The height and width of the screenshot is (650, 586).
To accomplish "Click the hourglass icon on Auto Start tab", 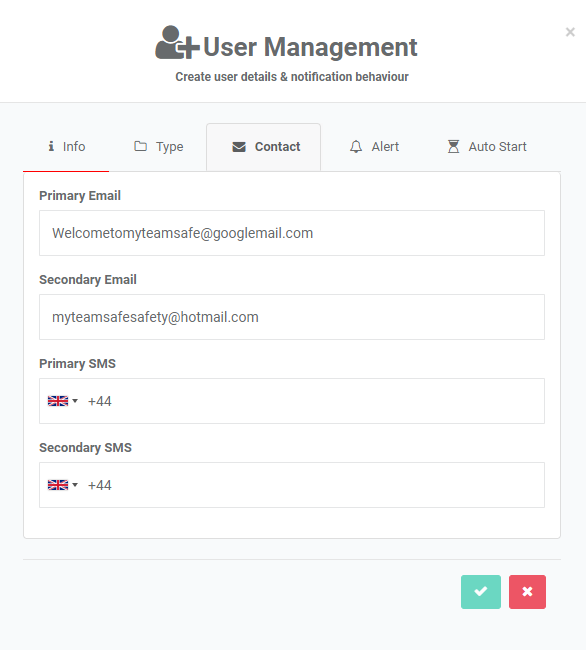I will (453, 146).
